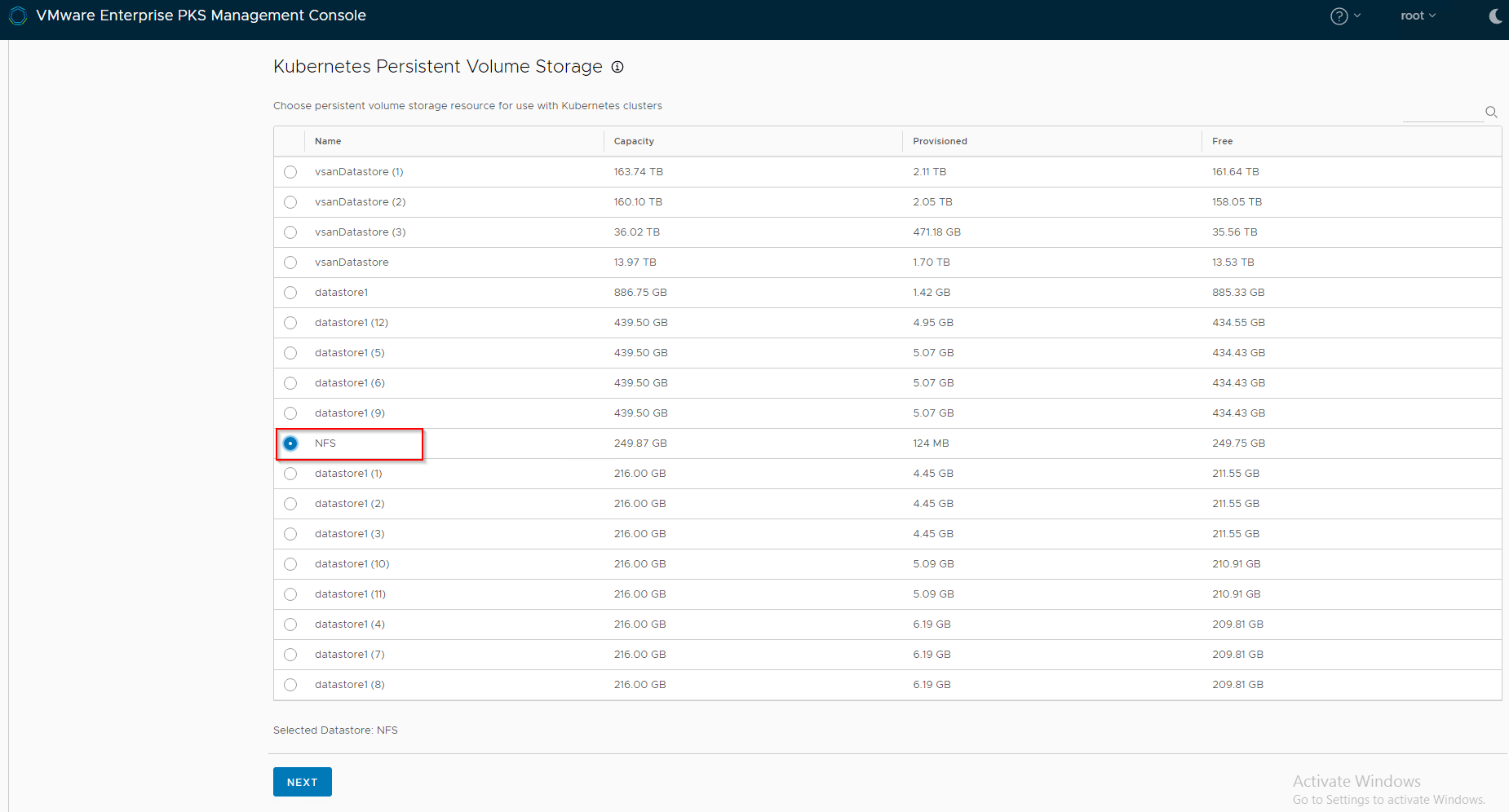The image size is (1509, 812).
Task: Click the 885.33 GB free cell
Action: point(1238,293)
